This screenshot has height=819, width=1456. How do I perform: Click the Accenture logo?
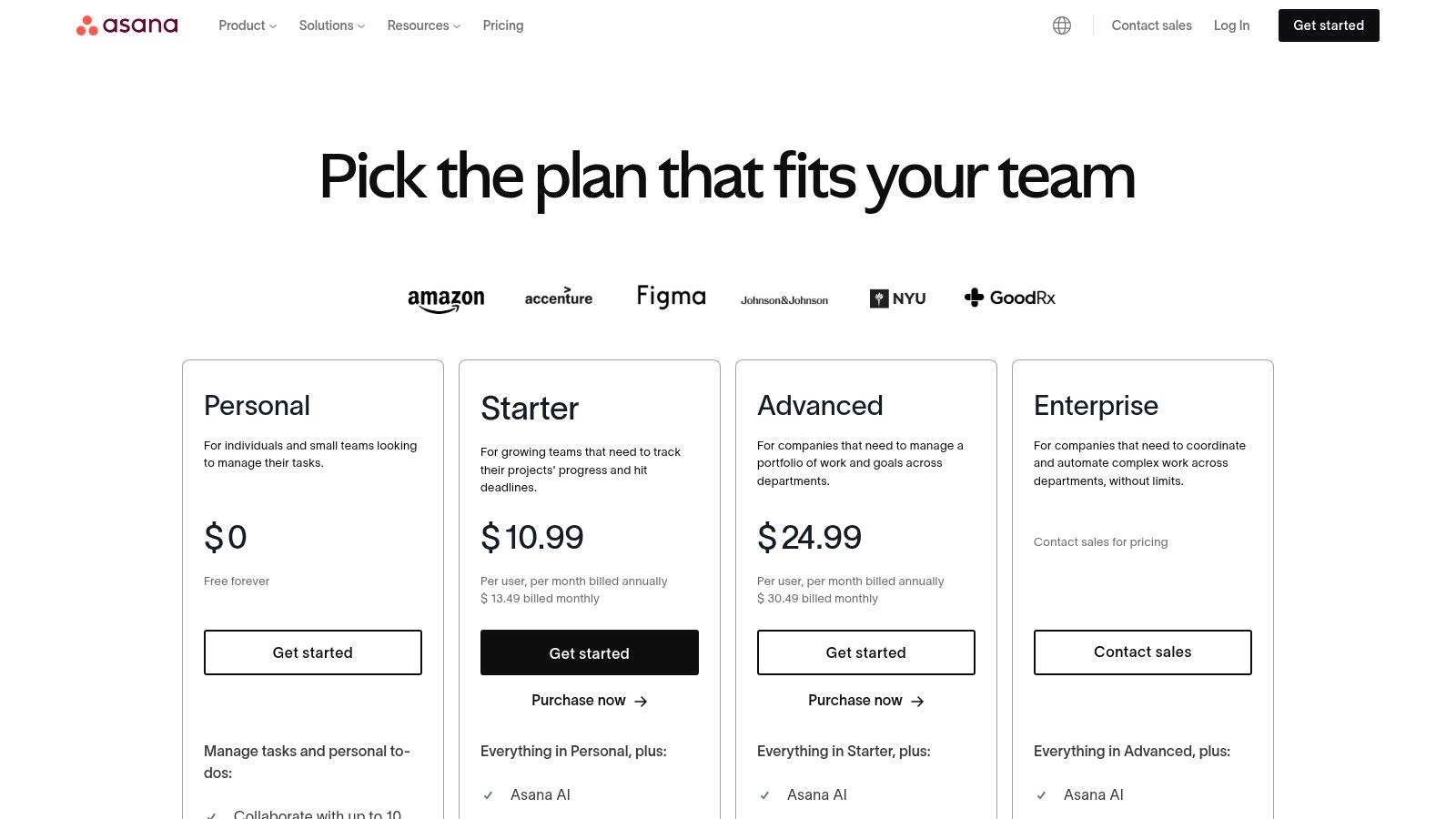click(558, 298)
